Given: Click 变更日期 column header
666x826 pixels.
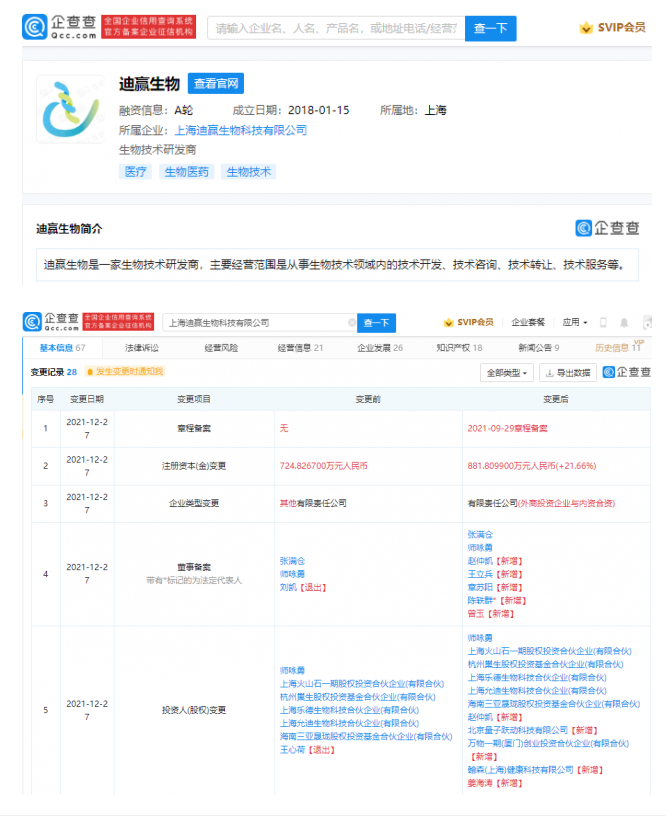Looking at the screenshot, I should pos(87,399).
